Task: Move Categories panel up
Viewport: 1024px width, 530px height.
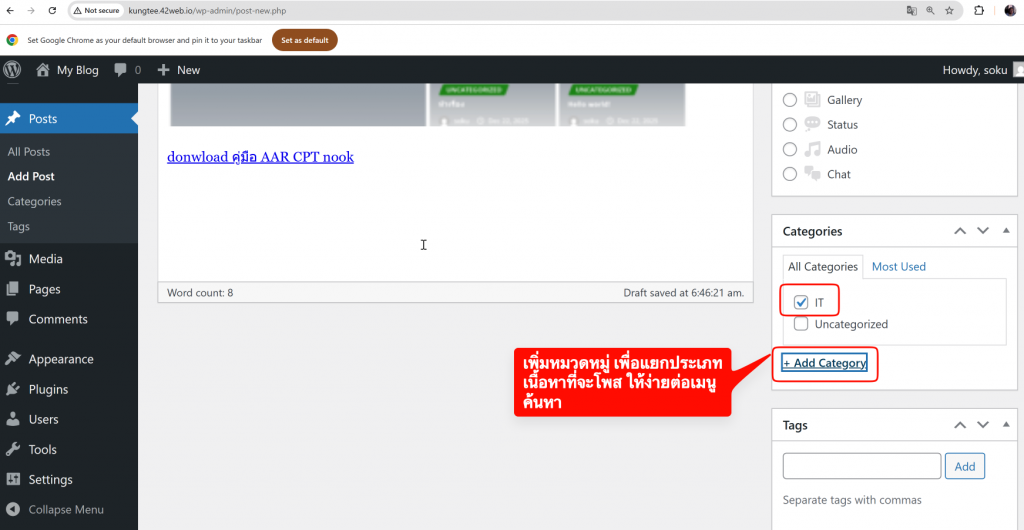Action: pos(960,231)
